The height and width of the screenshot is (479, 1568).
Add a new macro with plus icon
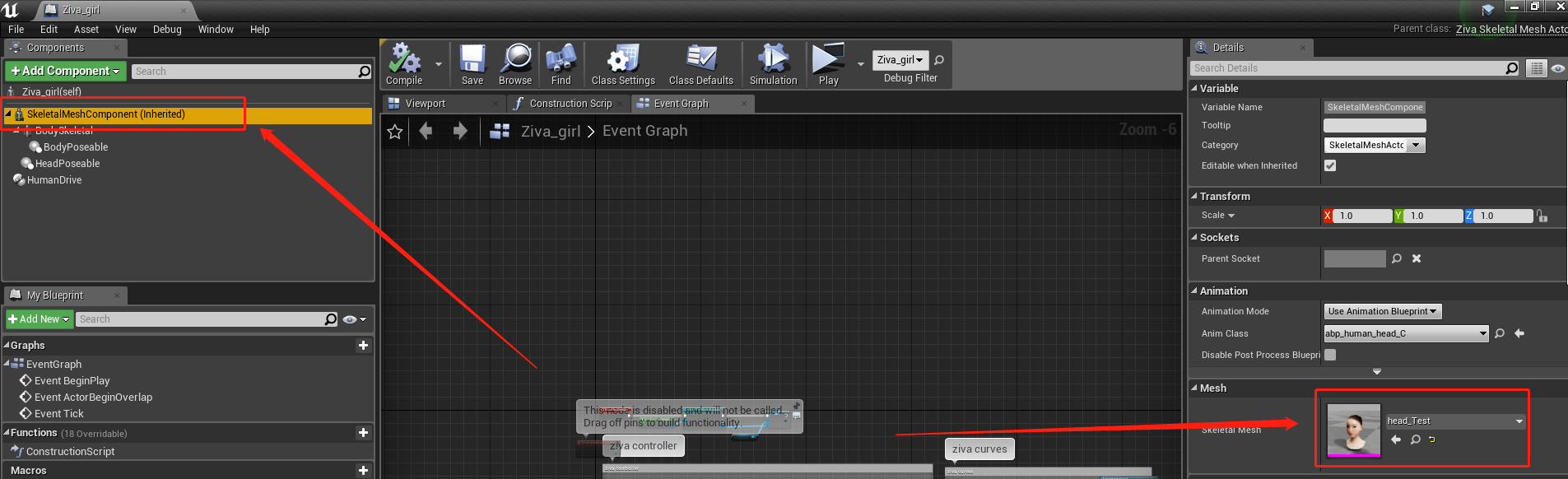click(x=363, y=471)
